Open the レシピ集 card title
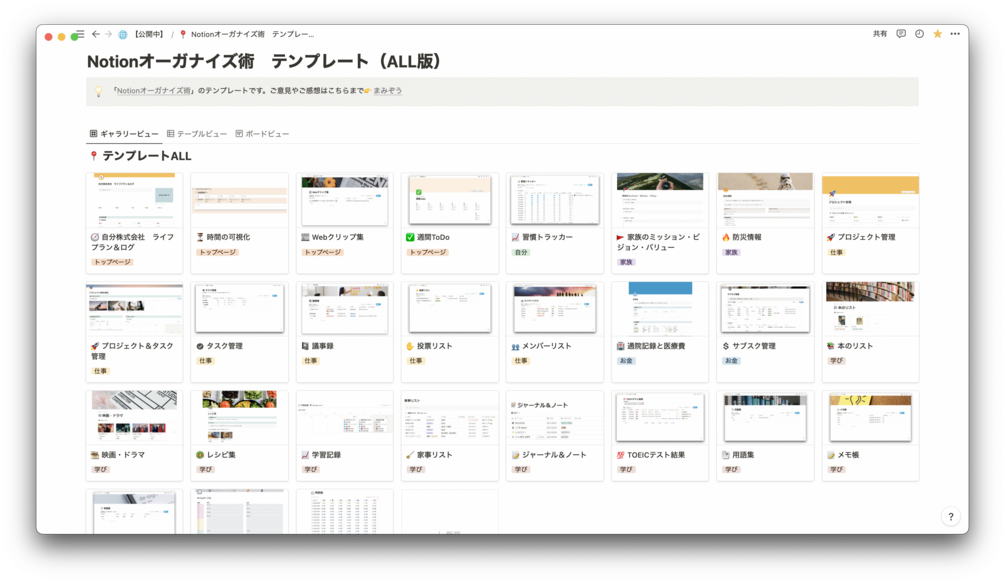Image resolution: width=1005 pixels, height=582 pixels. click(221, 455)
